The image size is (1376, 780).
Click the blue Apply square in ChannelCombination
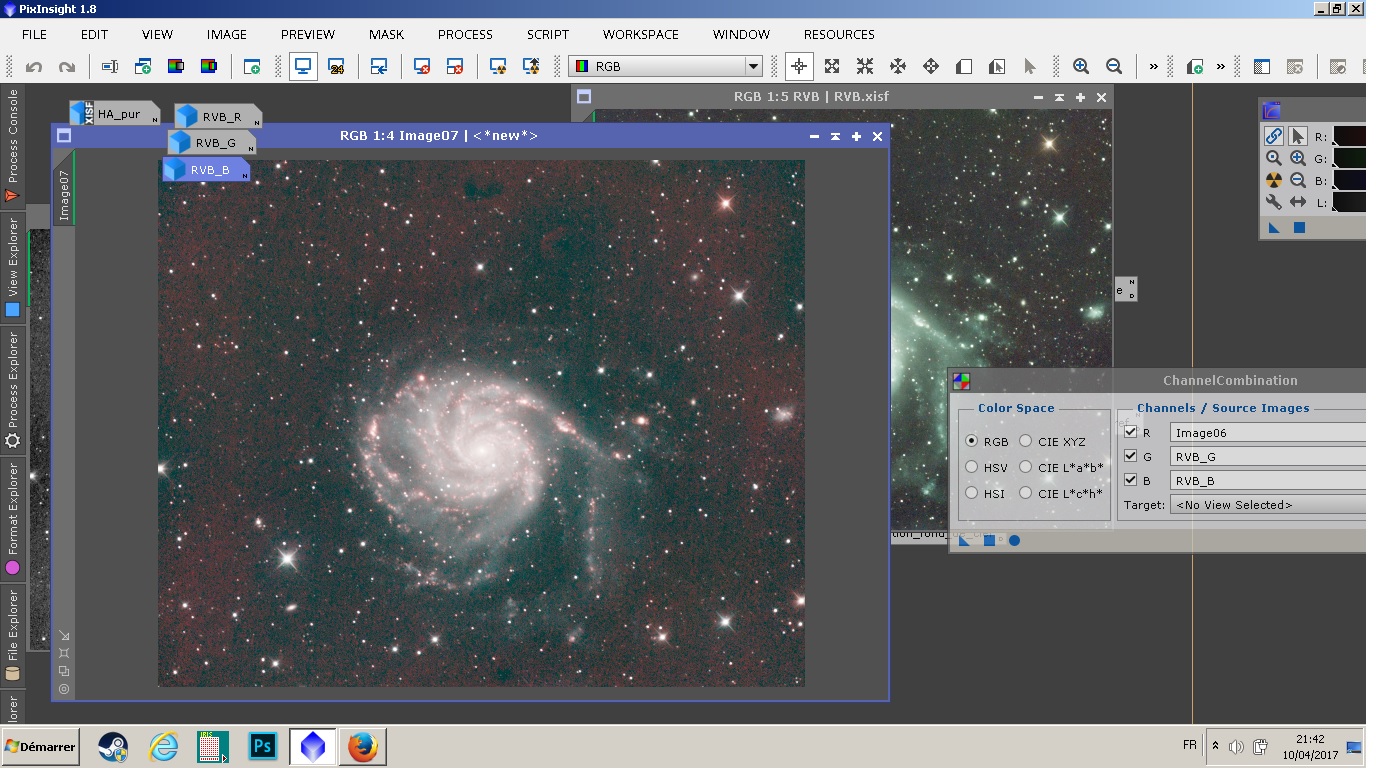(x=989, y=541)
